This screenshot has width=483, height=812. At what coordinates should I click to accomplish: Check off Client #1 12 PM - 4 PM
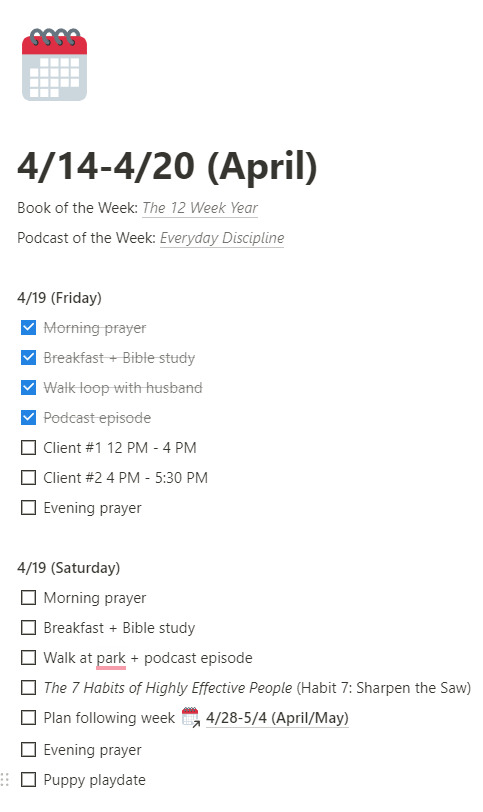pyautogui.click(x=28, y=447)
